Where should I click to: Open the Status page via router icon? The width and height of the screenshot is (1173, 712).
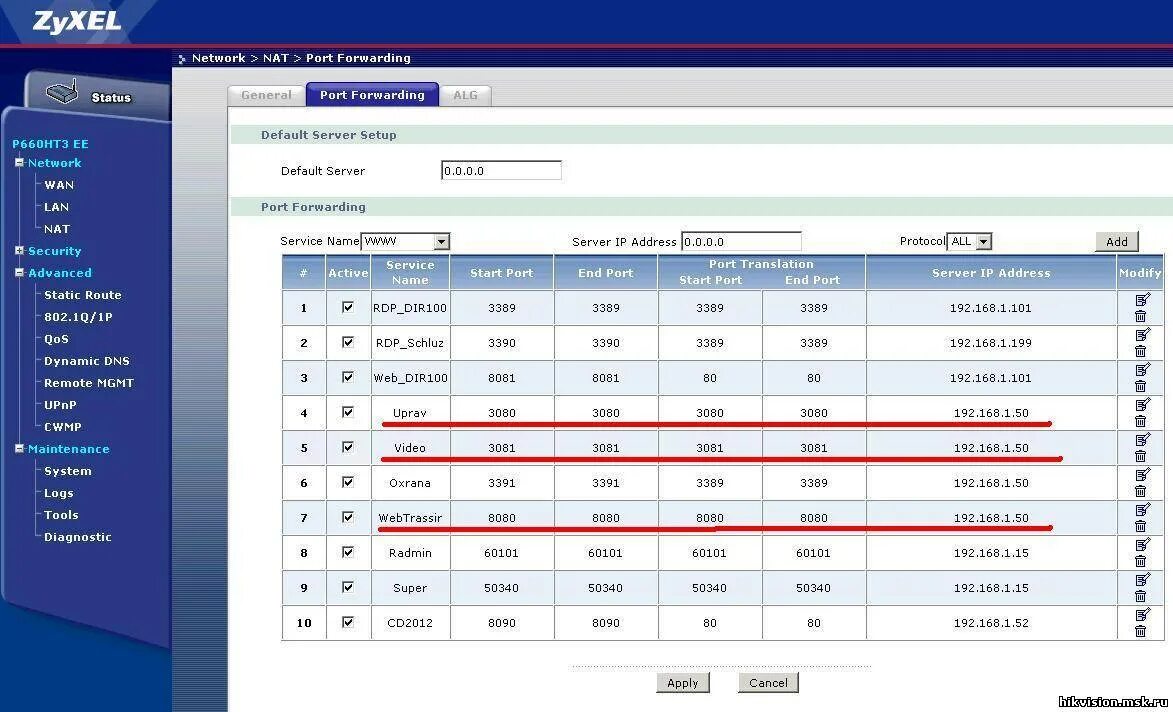[x=62, y=93]
